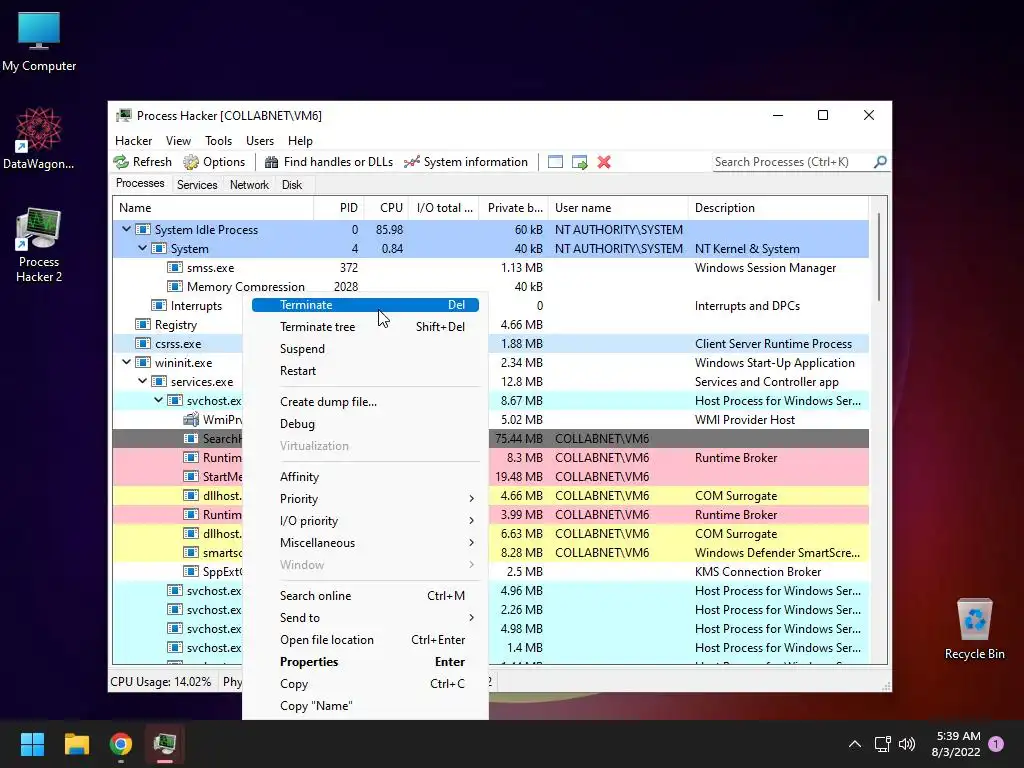The width and height of the screenshot is (1024, 768).
Task: Select Restart from the context menu
Action: (365, 371)
